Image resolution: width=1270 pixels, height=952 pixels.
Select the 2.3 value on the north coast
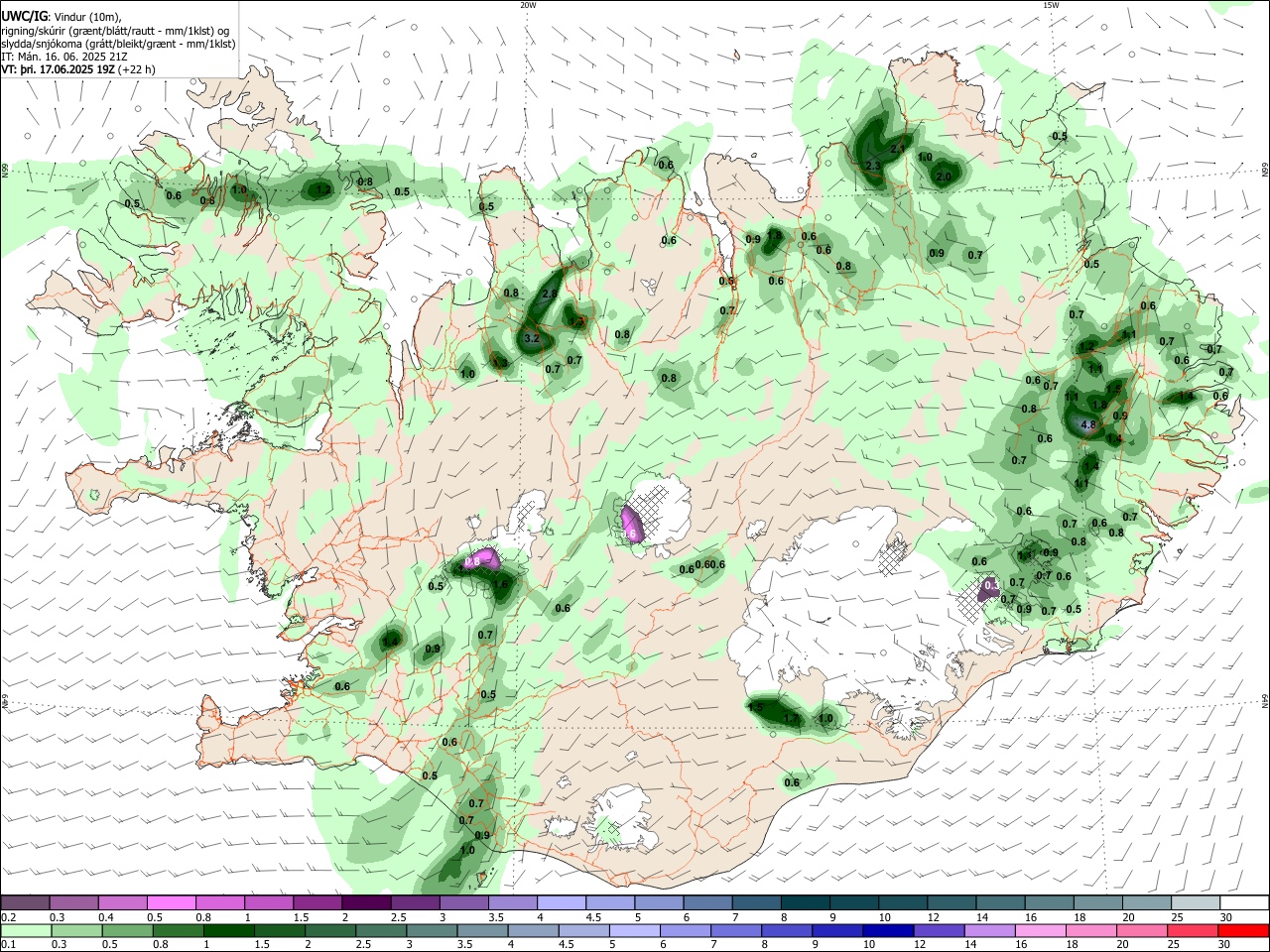click(x=873, y=166)
